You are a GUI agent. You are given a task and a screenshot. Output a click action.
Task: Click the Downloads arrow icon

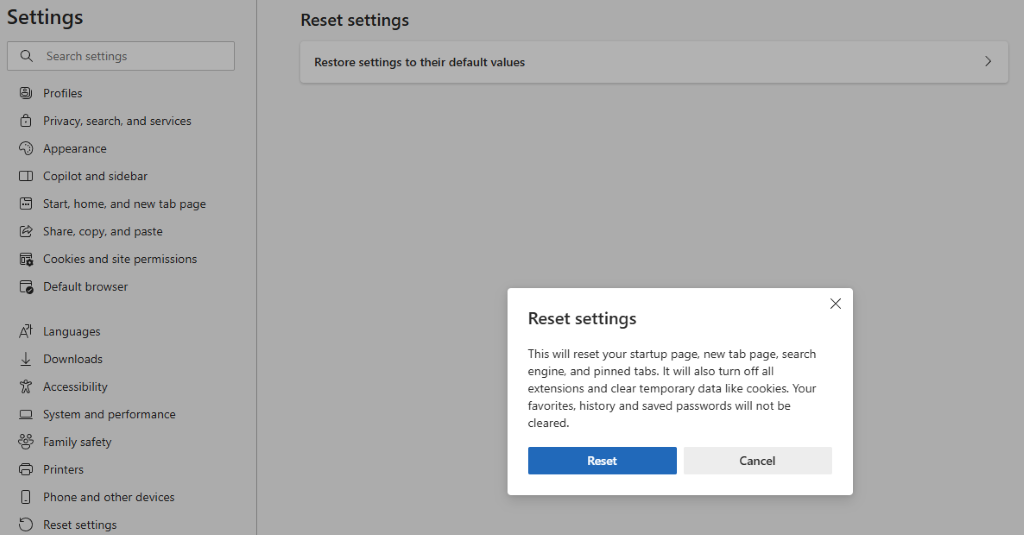[x=25, y=359]
